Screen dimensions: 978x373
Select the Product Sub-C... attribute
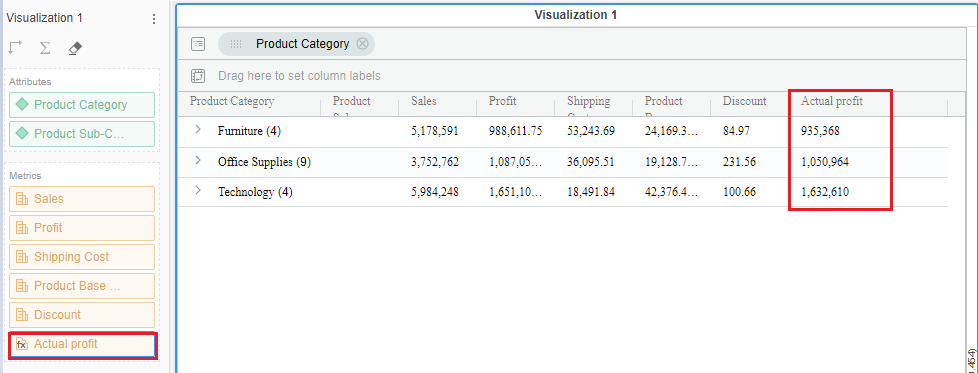(x=82, y=133)
